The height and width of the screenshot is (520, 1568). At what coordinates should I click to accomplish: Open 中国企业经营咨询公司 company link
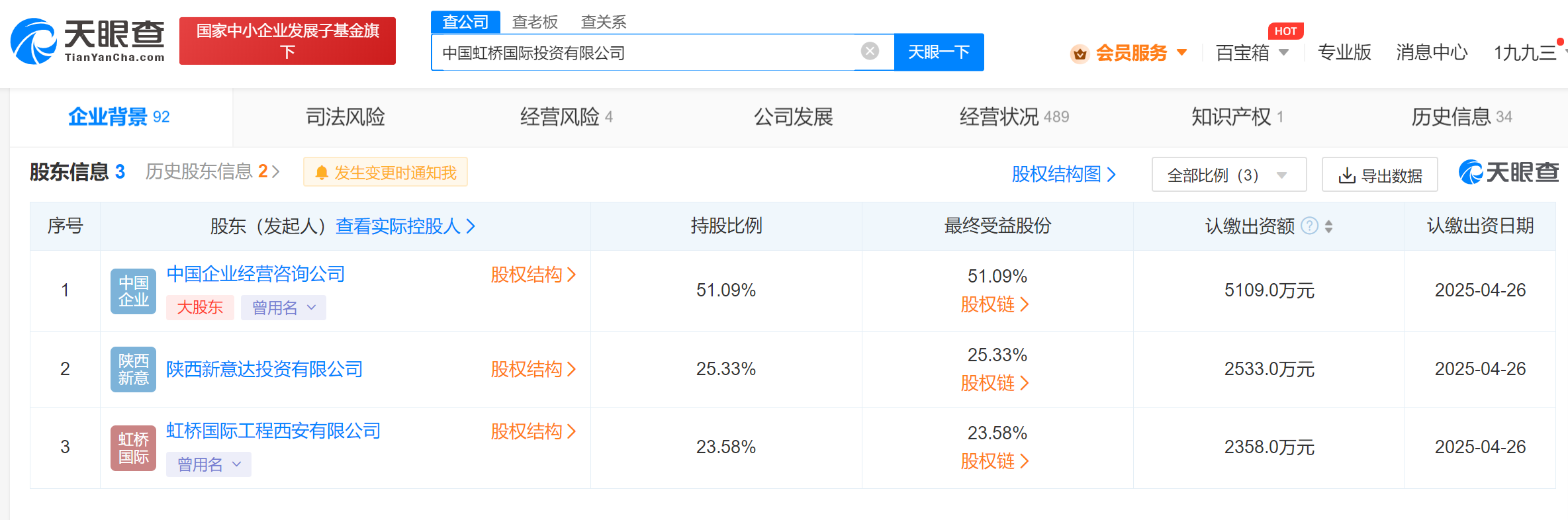pos(255,274)
